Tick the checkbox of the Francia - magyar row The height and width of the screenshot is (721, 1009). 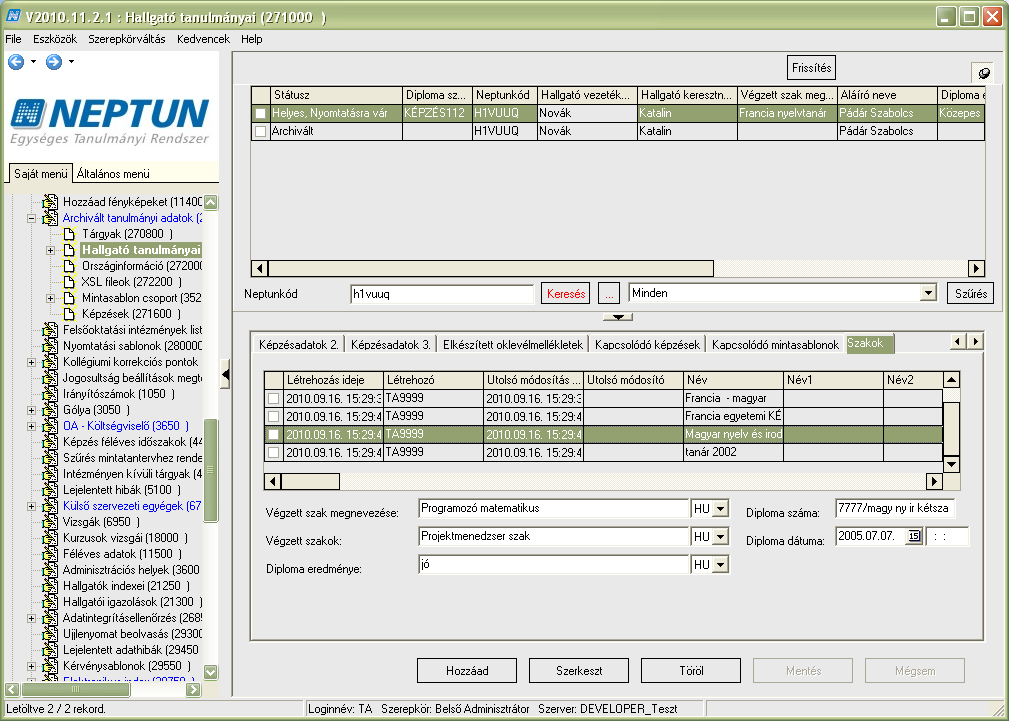pos(273,398)
